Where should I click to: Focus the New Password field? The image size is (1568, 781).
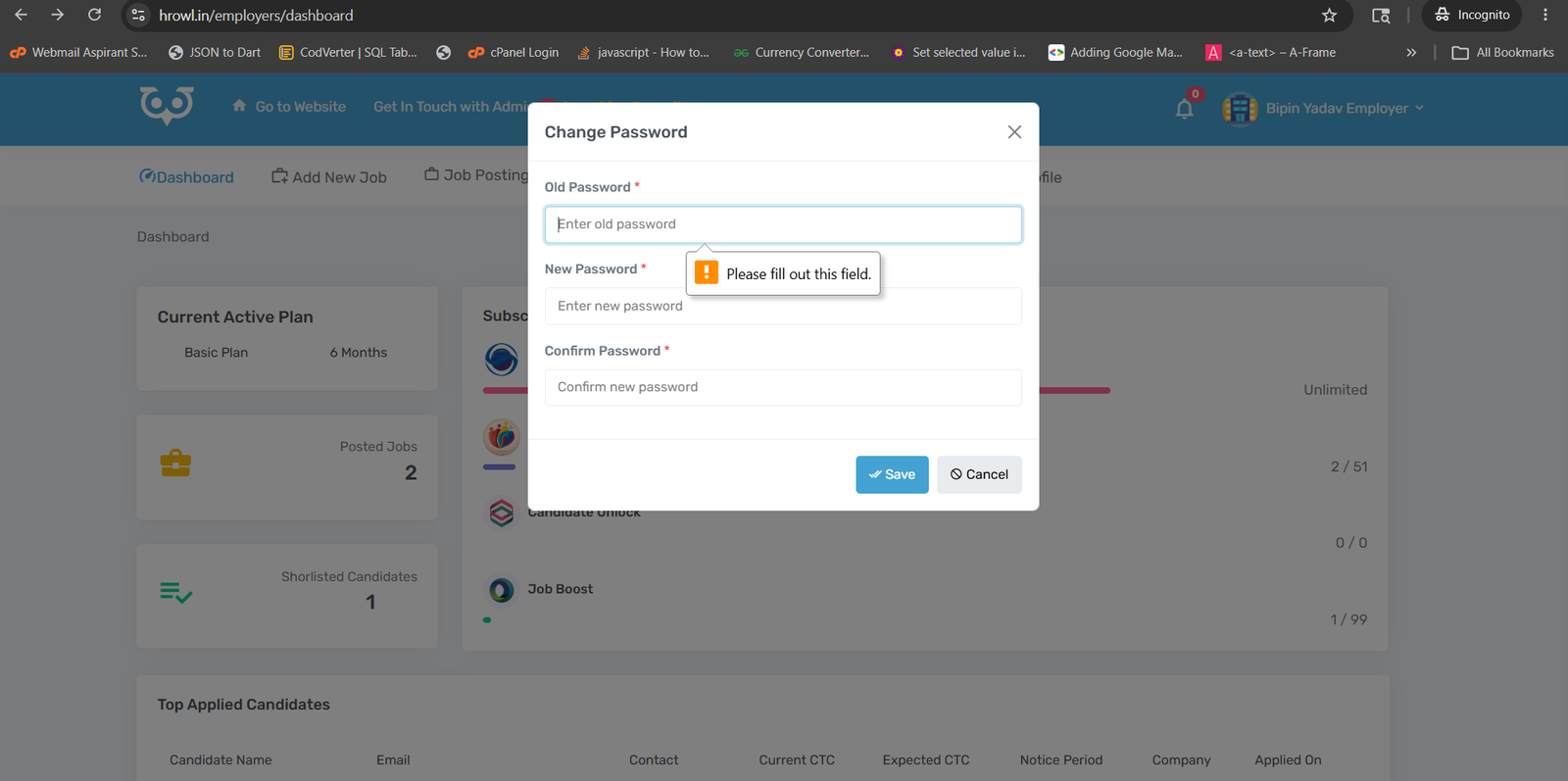[783, 306]
